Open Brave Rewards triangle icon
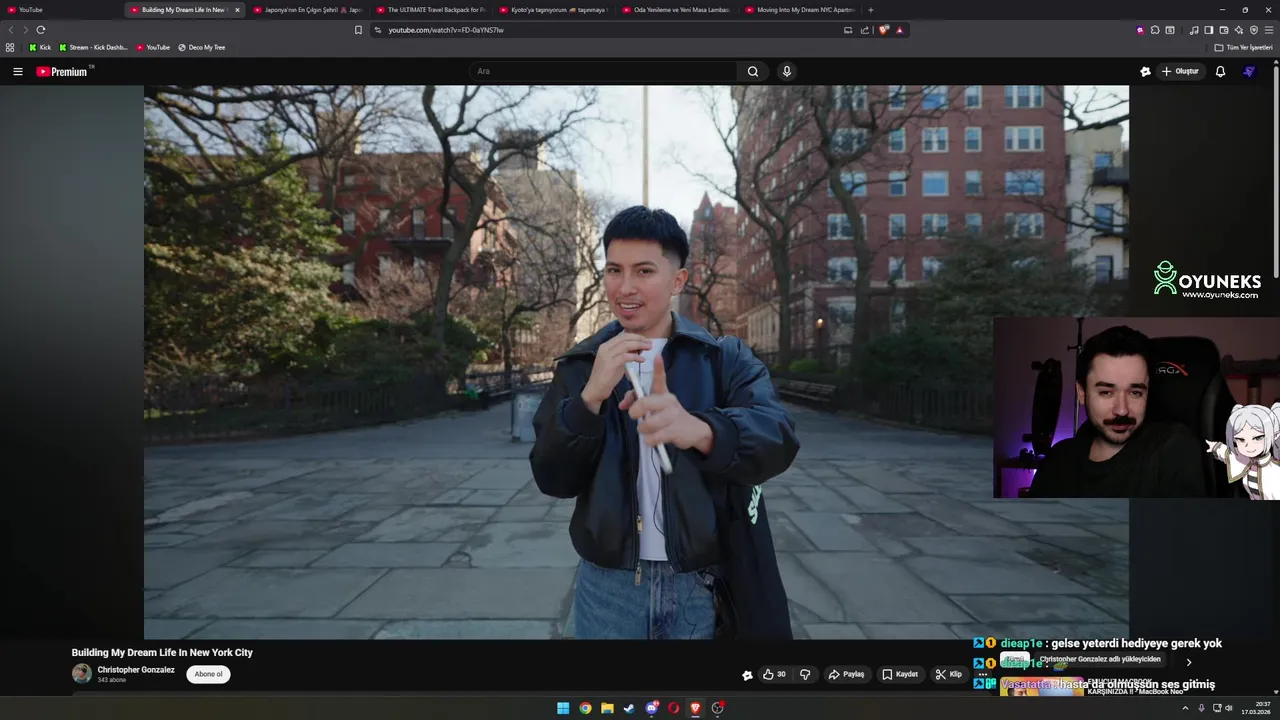 [899, 30]
